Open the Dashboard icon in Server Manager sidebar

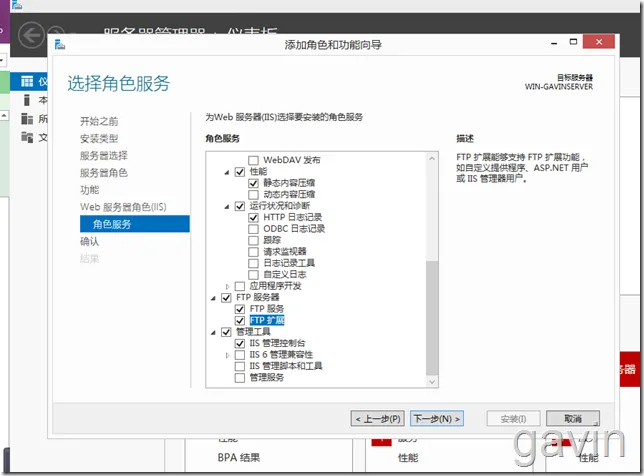[x=27, y=82]
